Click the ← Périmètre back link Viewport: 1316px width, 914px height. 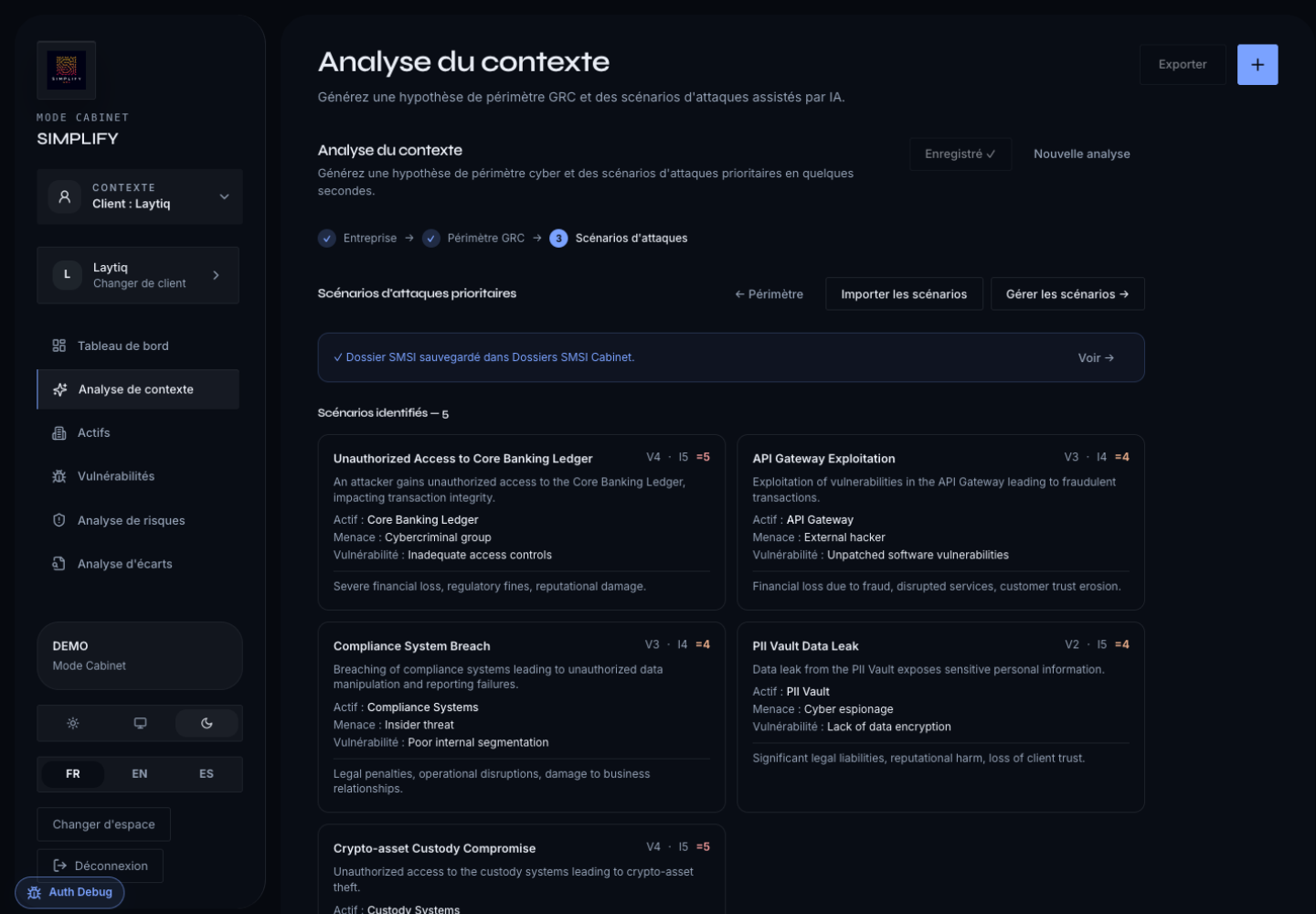769,294
